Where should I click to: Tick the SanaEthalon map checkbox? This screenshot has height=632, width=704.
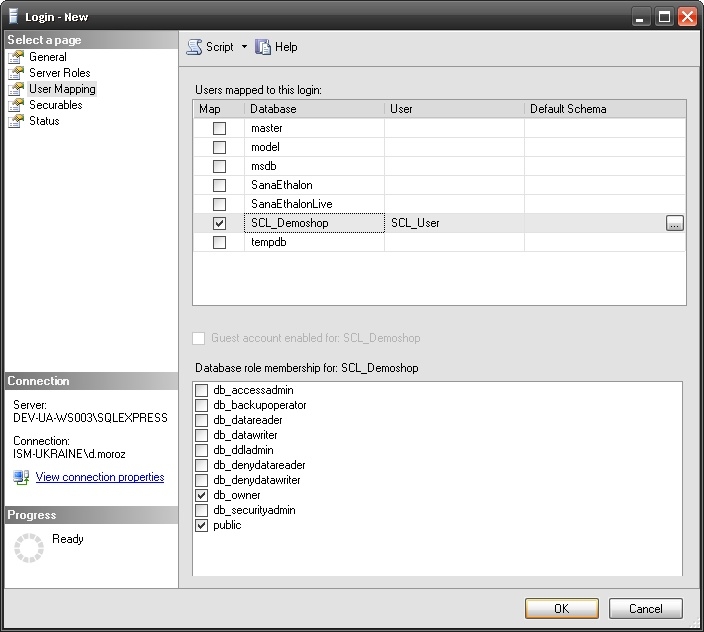click(x=219, y=185)
